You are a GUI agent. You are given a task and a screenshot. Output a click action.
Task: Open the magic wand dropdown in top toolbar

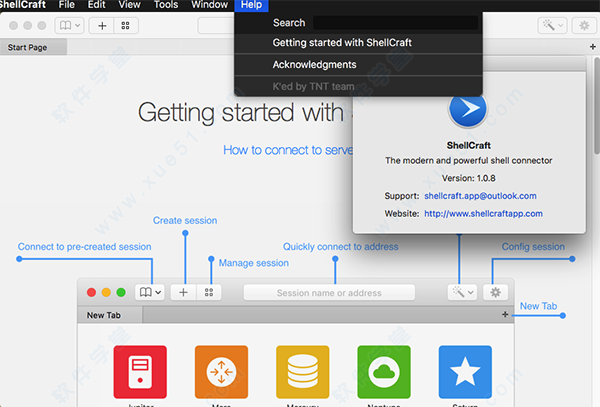552,26
